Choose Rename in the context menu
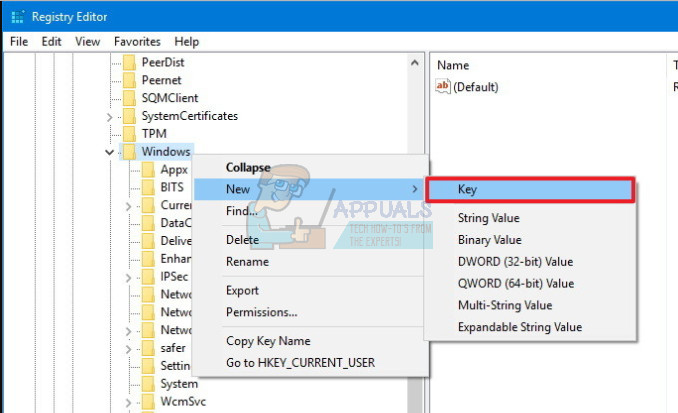678x413 pixels. pyautogui.click(x=311, y=262)
